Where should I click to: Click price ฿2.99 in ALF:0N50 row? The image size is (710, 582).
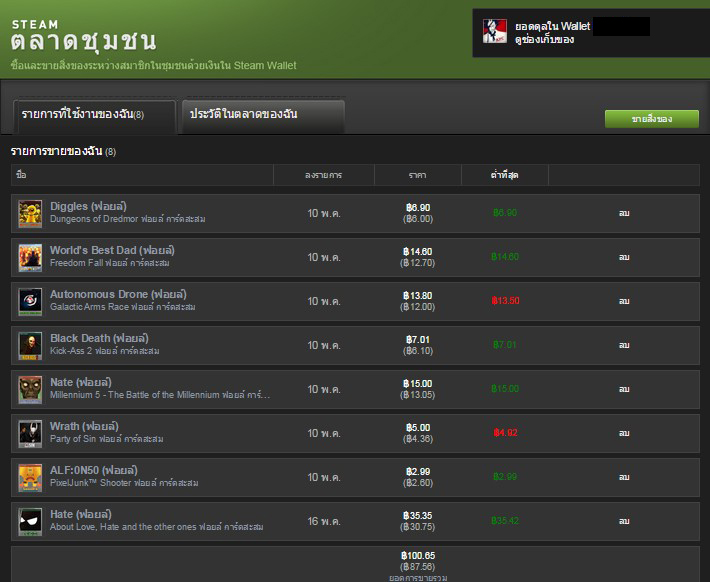tap(418, 471)
